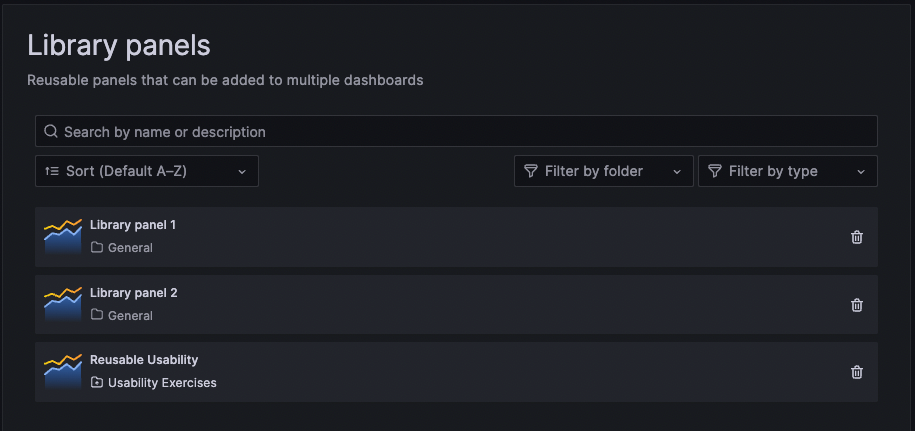This screenshot has height=431, width=915.
Task: Expand the Filter by folder dropdown
Action: point(604,171)
